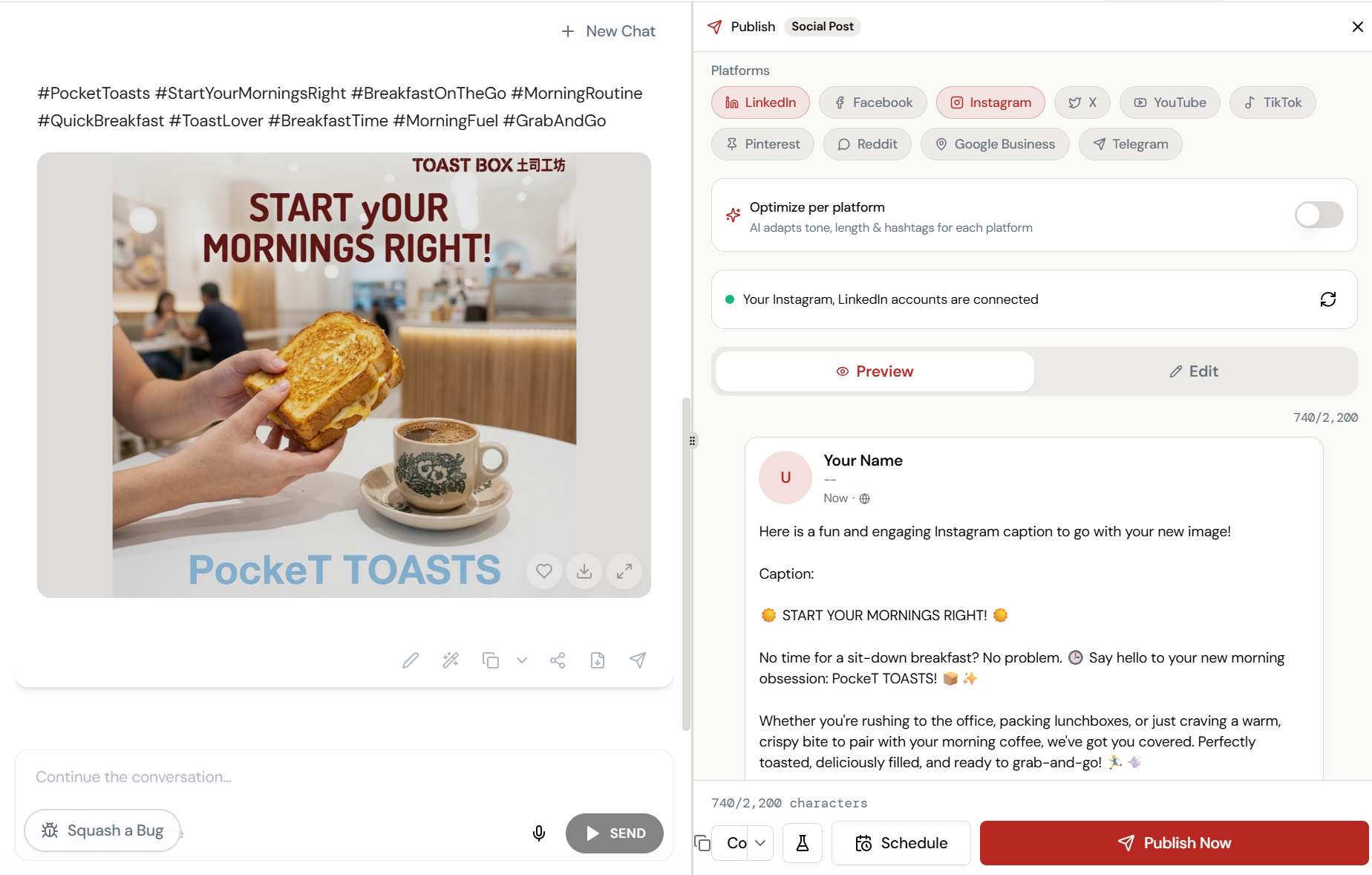Click the magic wand enhance icon

click(x=451, y=660)
